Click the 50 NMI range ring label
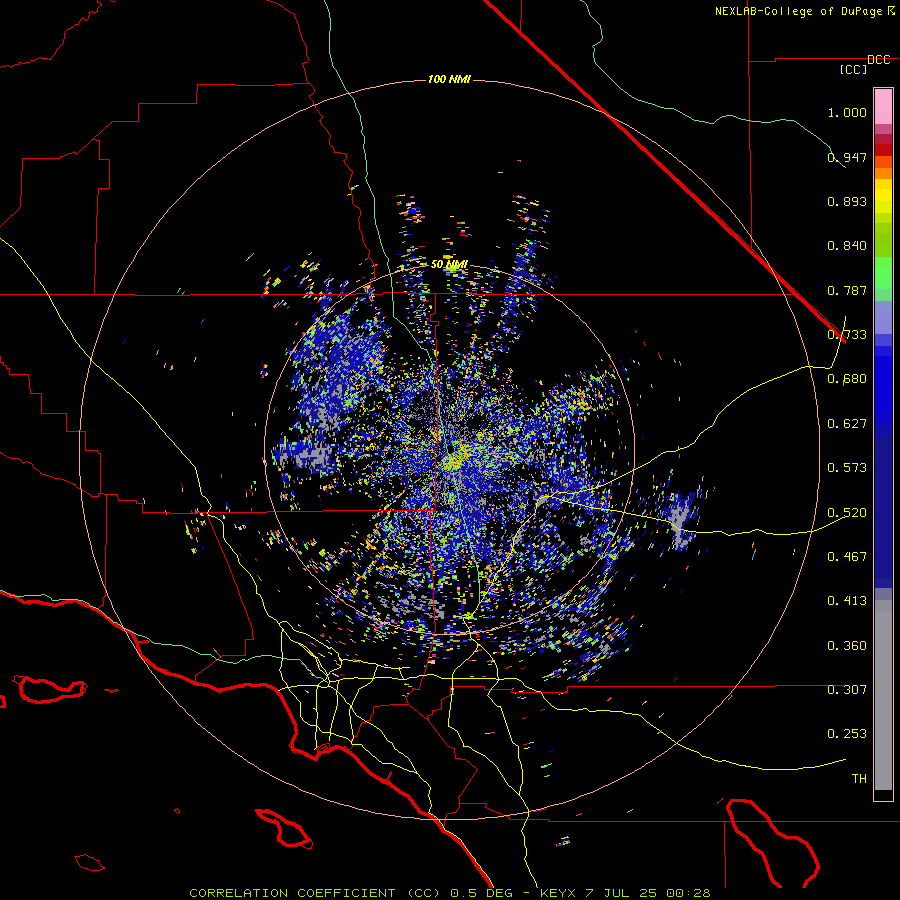Screen dimensions: 900x900 tap(449, 265)
